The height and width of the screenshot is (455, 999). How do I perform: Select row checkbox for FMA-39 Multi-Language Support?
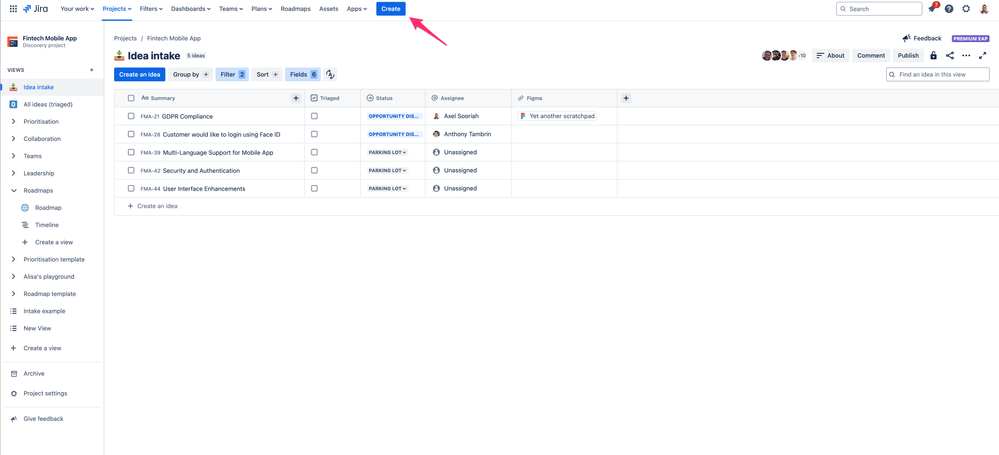(x=131, y=152)
